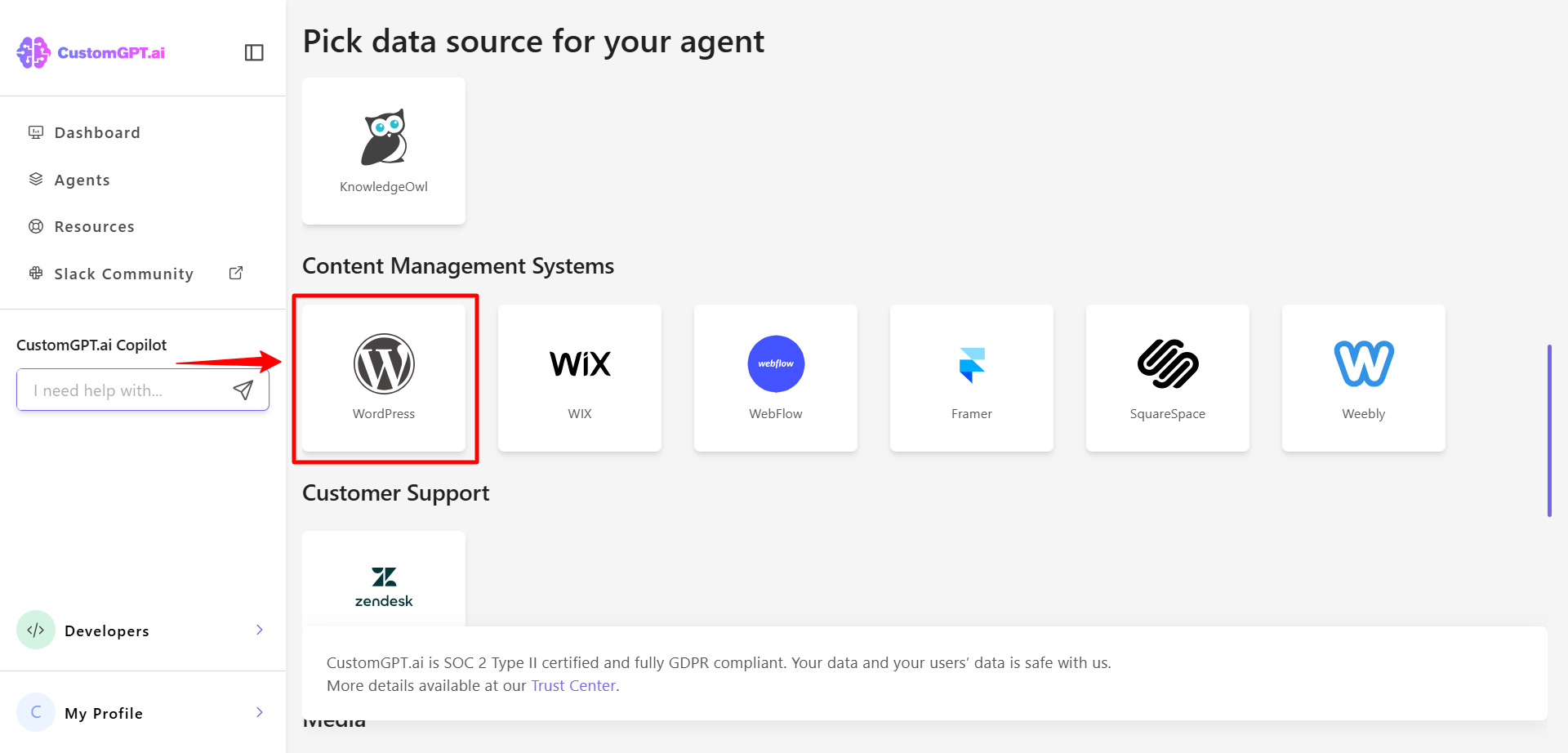Click the Slack Community icon
The height and width of the screenshot is (753, 1568).
36,274
